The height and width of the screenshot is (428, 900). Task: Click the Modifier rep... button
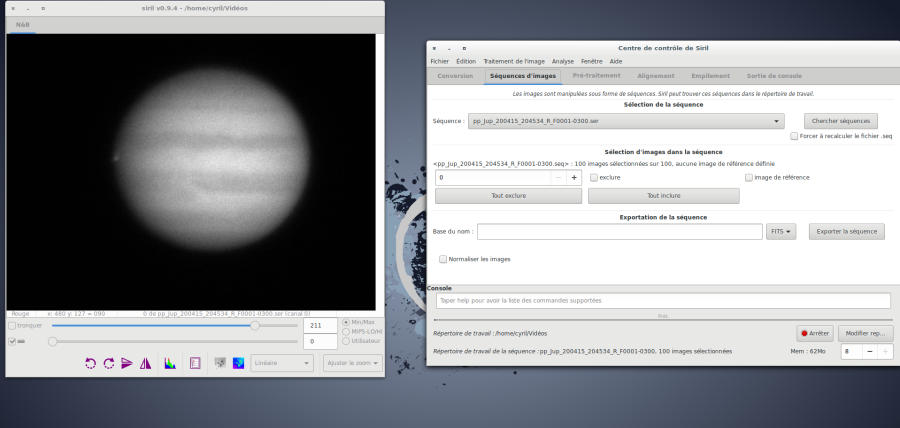point(866,333)
